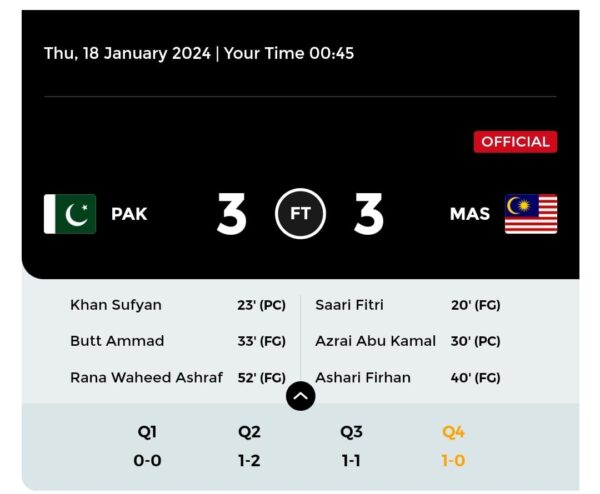
Task: Click the Malaysia flag icon
Action: click(x=531, y=214)
